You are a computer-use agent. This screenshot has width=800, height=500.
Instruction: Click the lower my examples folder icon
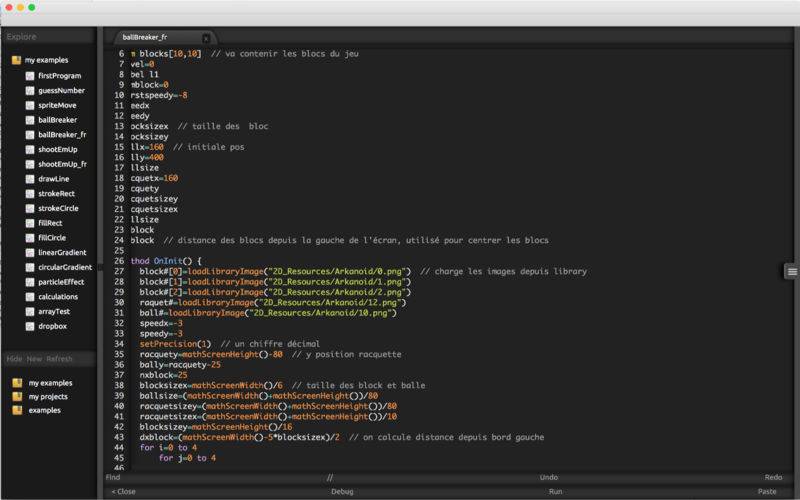pyautogui.click(x=17, y=383)
